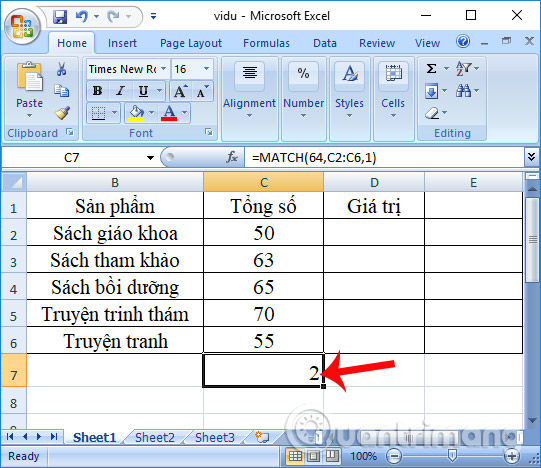Switch to Page Break Preview view
The image size is (541, 468).
click(x=332, y=456)
